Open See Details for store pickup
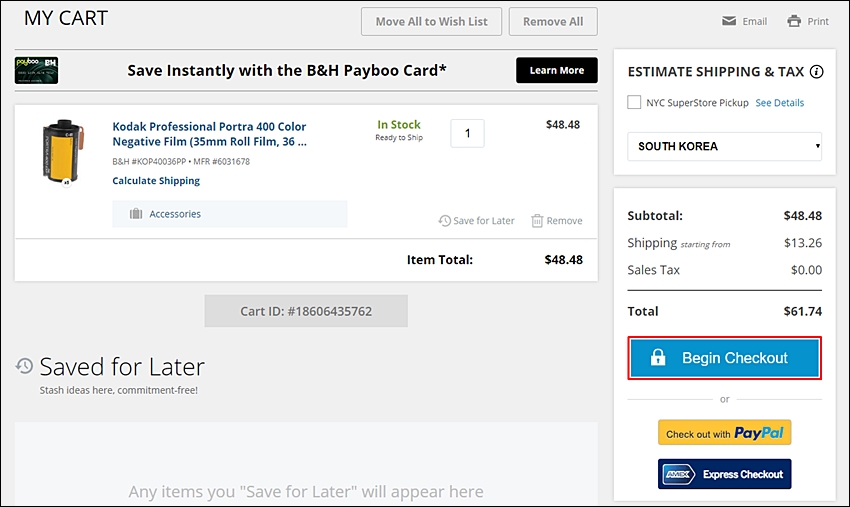The height and width of the screenshot is (507, 850). pos(780,103)
